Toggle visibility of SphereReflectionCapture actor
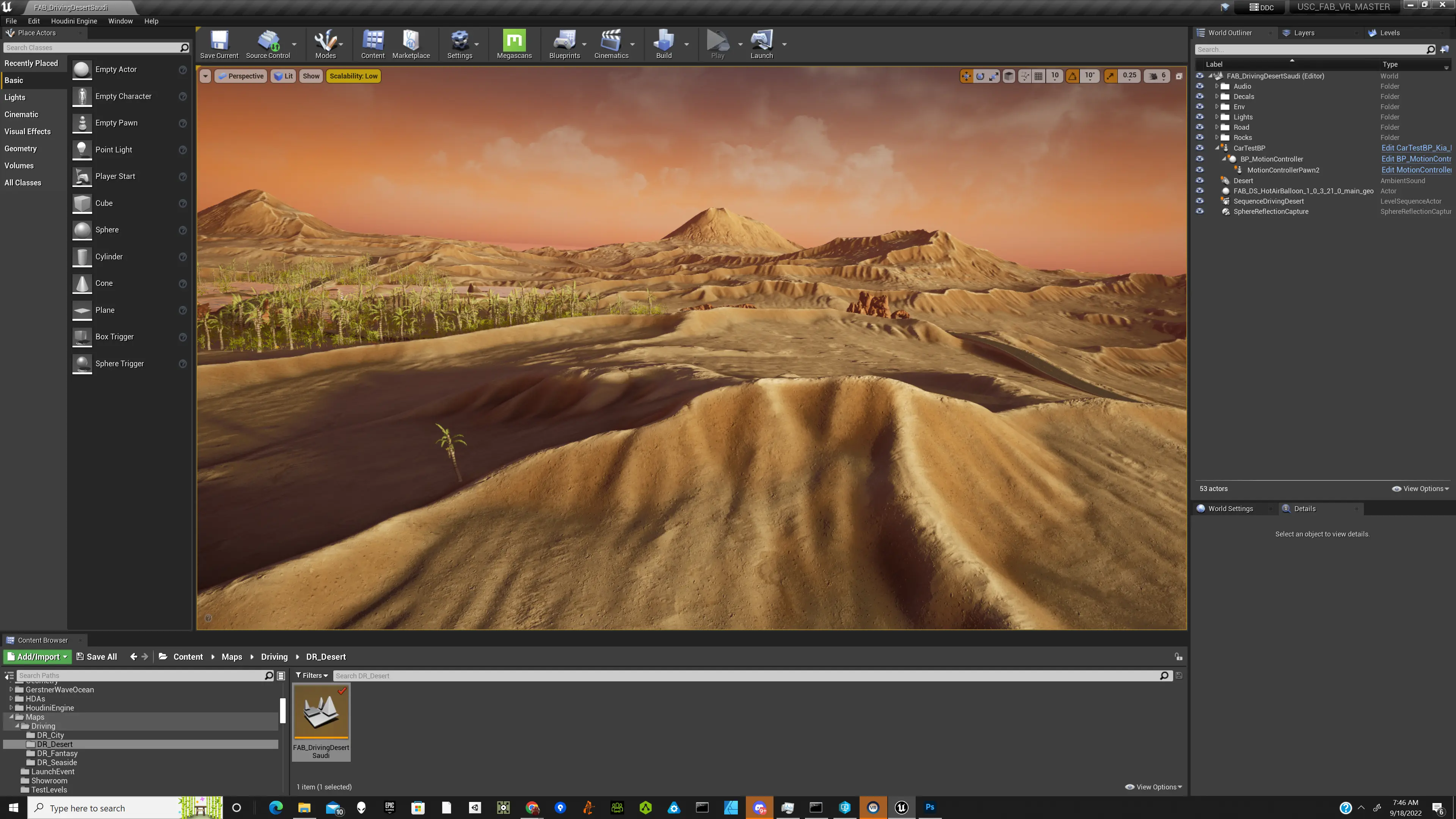1456x819 pixels. [1199, 211]
